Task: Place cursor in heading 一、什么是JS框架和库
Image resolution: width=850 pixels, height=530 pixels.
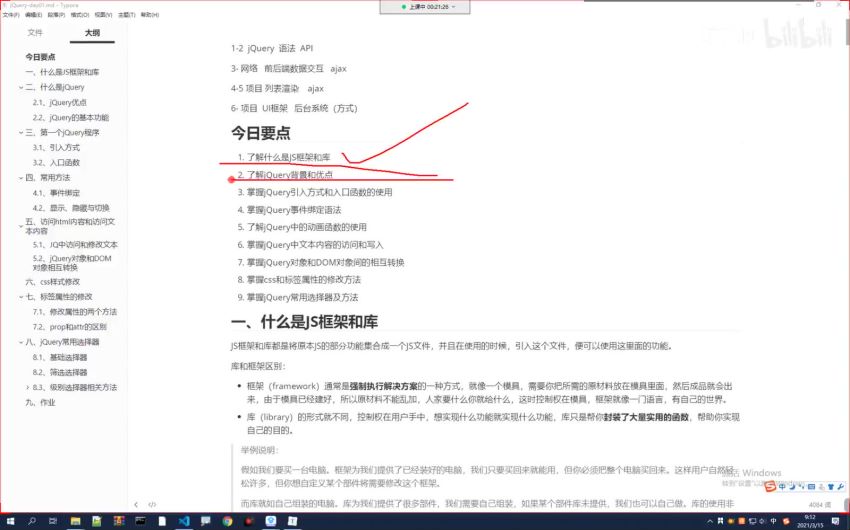Action: [x=304, y=322]
